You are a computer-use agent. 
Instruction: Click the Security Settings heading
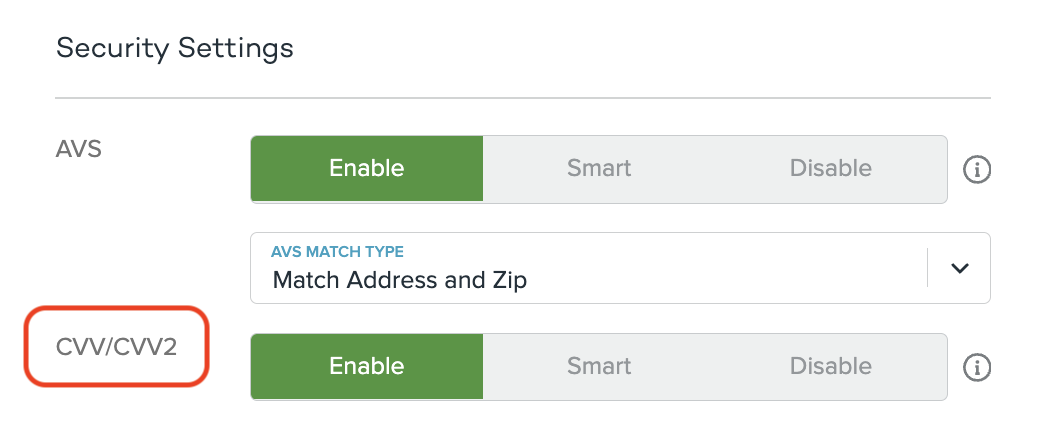point(175,48)
